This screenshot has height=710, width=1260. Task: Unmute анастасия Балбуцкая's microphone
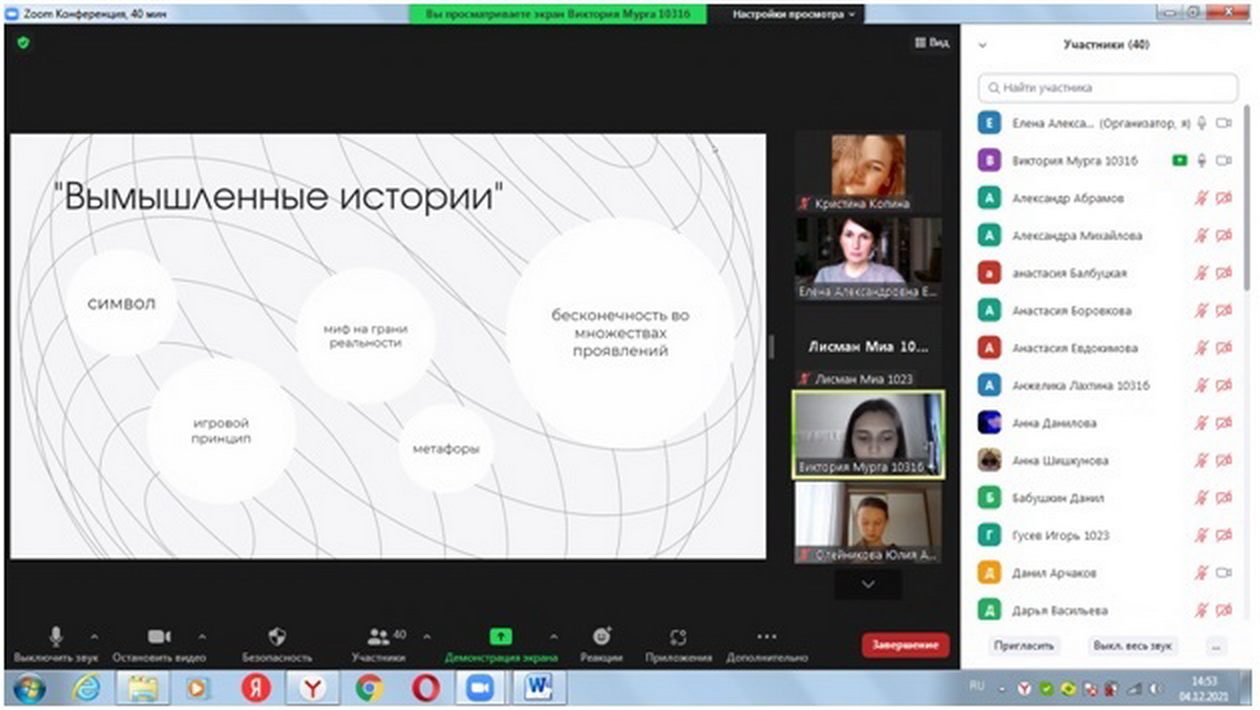coord(1202,273)
